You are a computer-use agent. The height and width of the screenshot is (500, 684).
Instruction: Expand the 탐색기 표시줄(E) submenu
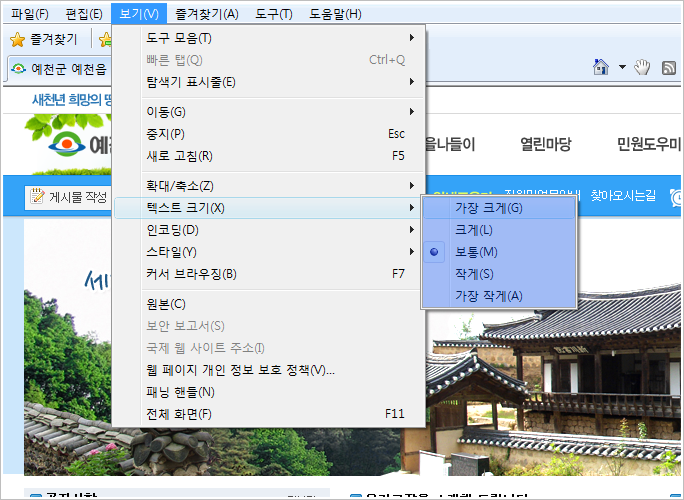pos(269,82)
